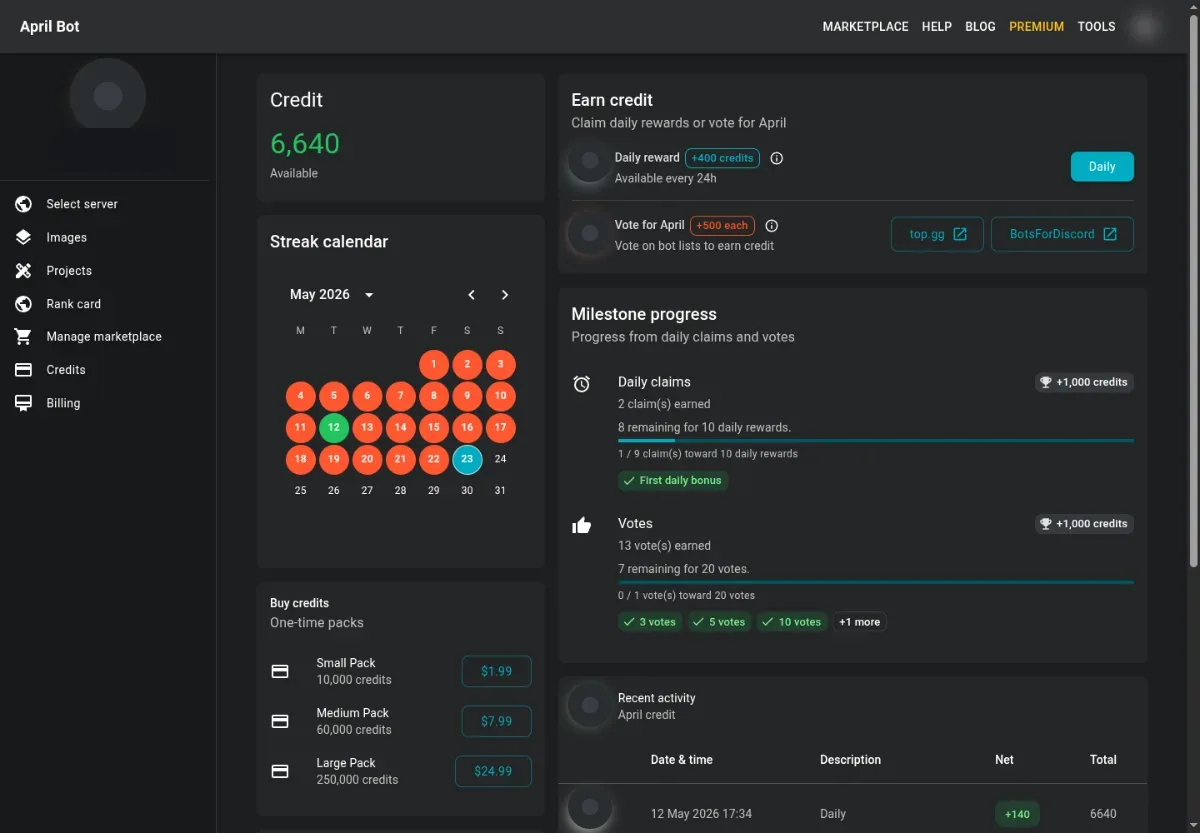
Task: Click the billing icon in sidebar
Action: click(24, 403)
